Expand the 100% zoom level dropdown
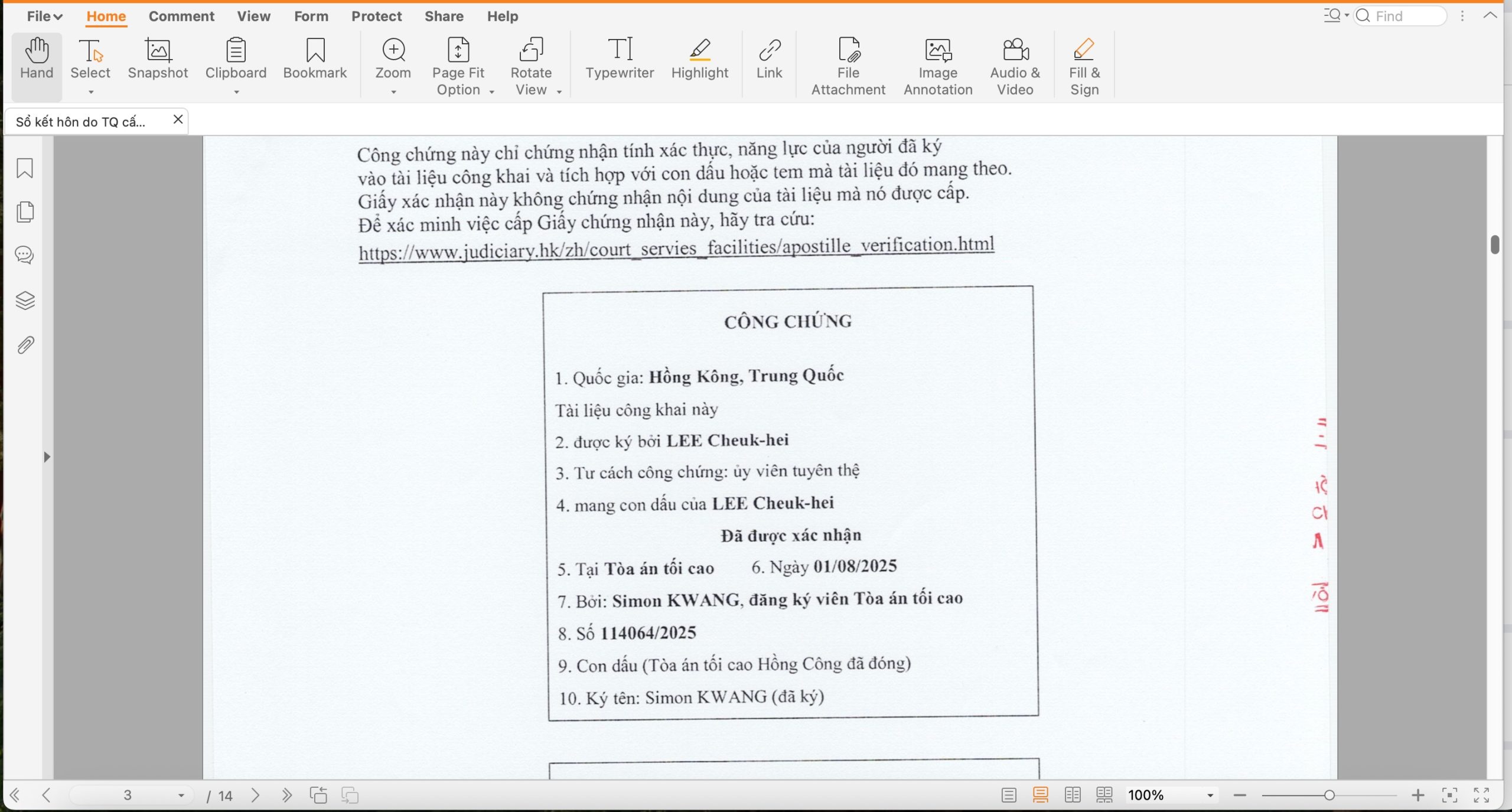The image size is (1512, 812). 1210,795
